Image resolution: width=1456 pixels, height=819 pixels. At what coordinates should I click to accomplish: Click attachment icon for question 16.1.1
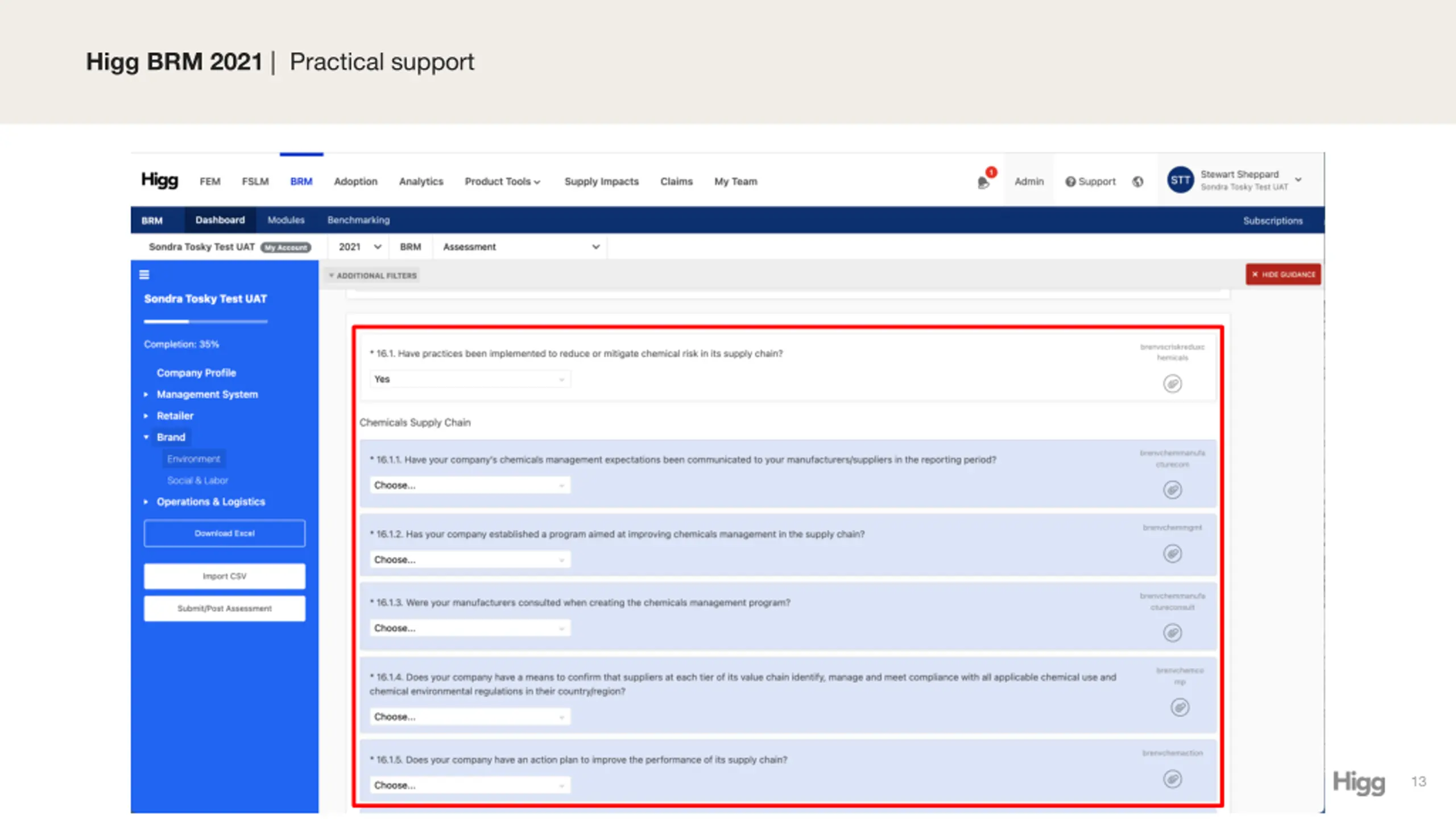(1172, 490)
